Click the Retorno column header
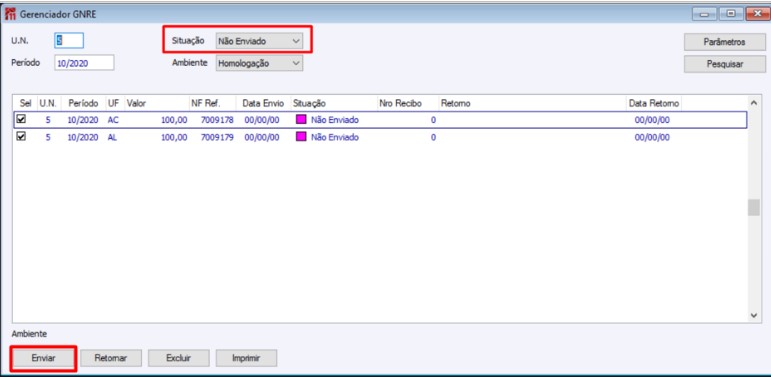 tap(533, 104)
